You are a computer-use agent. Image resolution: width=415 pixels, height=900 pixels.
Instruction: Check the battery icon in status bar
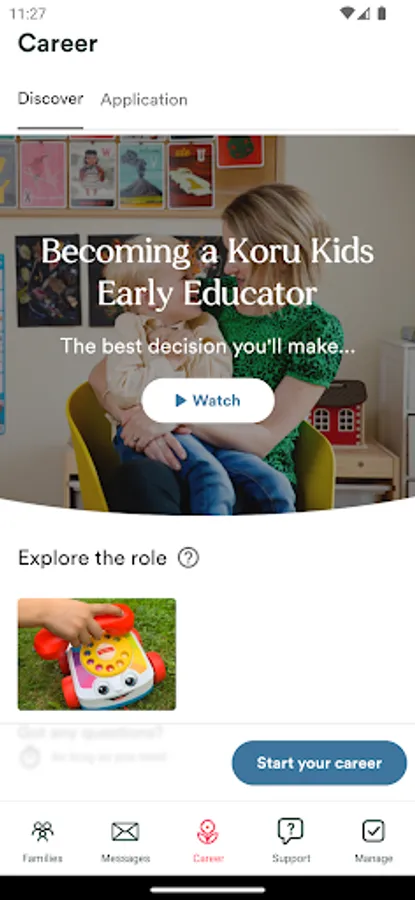[381, 13]
